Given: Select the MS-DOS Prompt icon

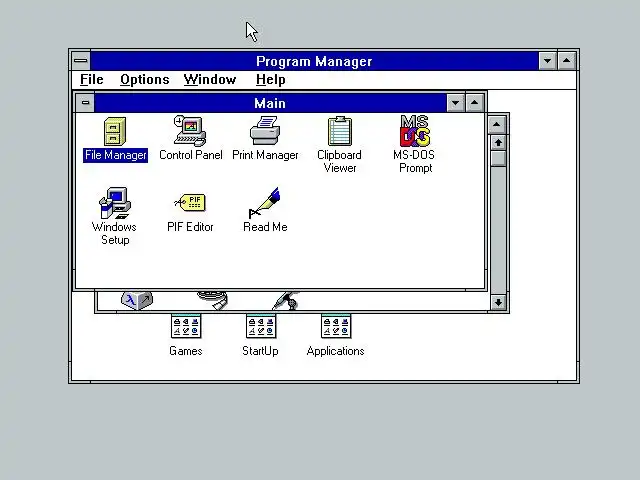Looking at the screenshot, I should pyautogui.click(x=415, y=131).
